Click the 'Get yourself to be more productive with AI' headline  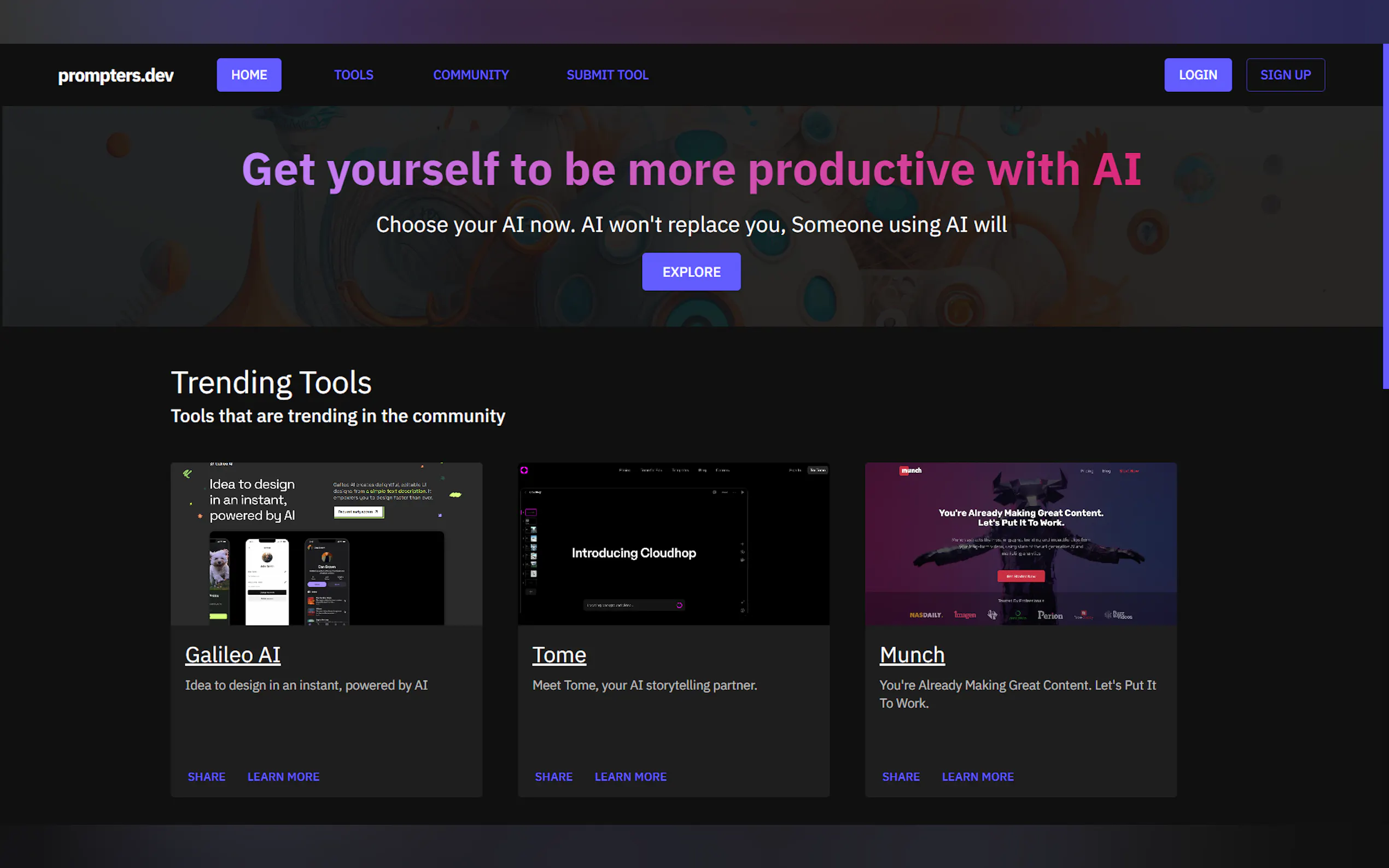coord(691,170)
